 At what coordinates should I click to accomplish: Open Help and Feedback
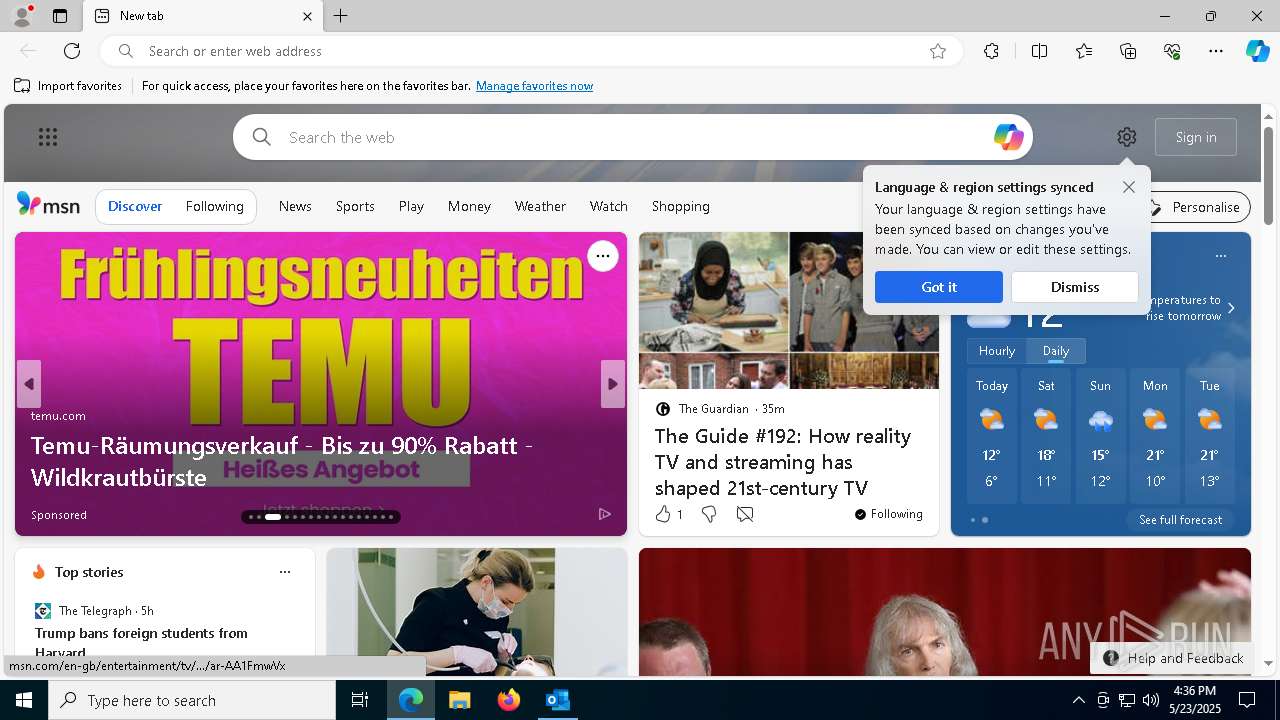(1172, 658)
